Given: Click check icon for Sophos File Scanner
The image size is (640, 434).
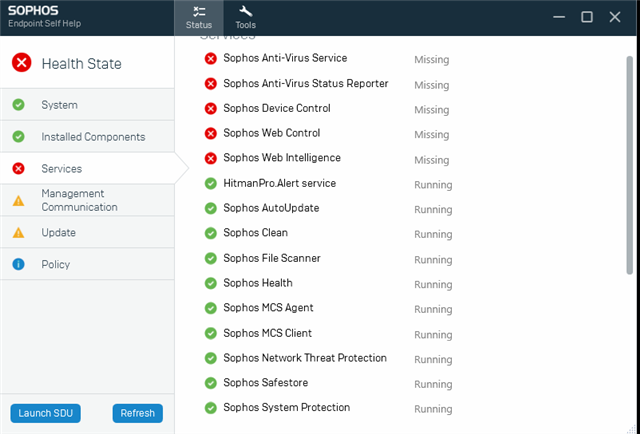Looking at the screenshot, I should (211, 258).
